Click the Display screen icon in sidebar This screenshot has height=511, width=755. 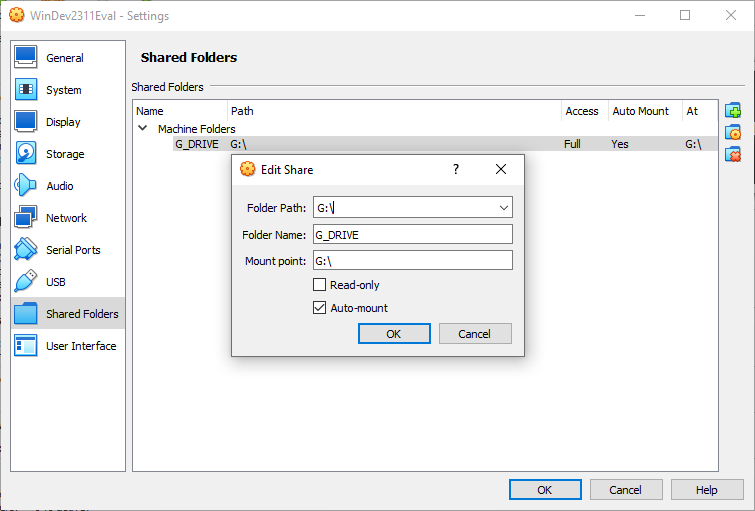coord(26,121)
